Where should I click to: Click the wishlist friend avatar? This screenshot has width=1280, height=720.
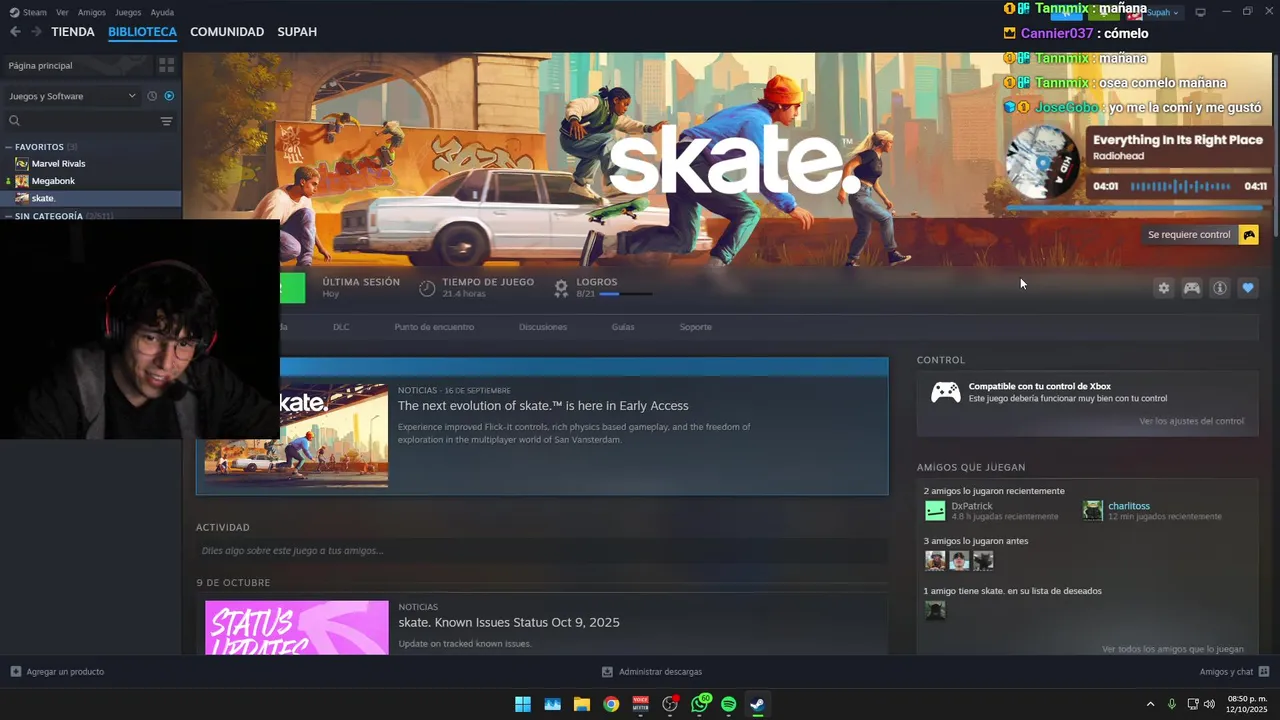click(935, 610)
